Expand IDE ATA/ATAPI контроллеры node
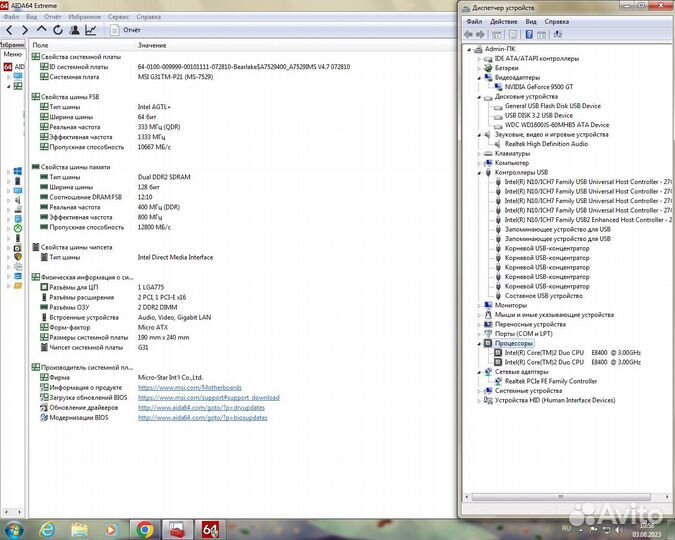The image size is (675, 540). (479, 59)
